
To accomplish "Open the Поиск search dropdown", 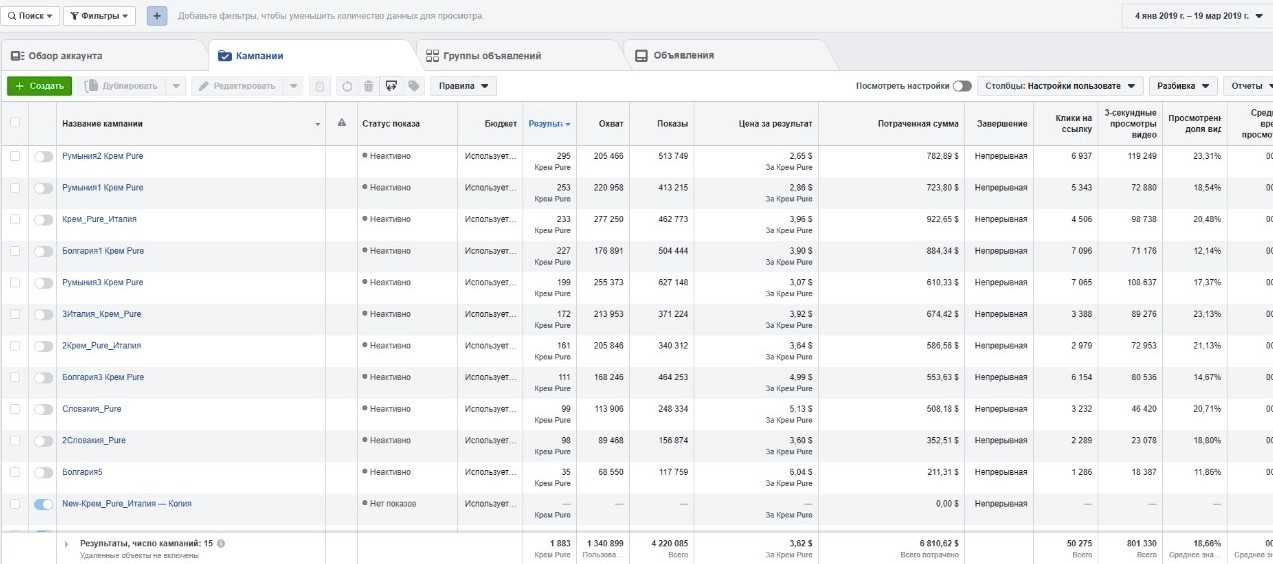I will coord(29,16).
